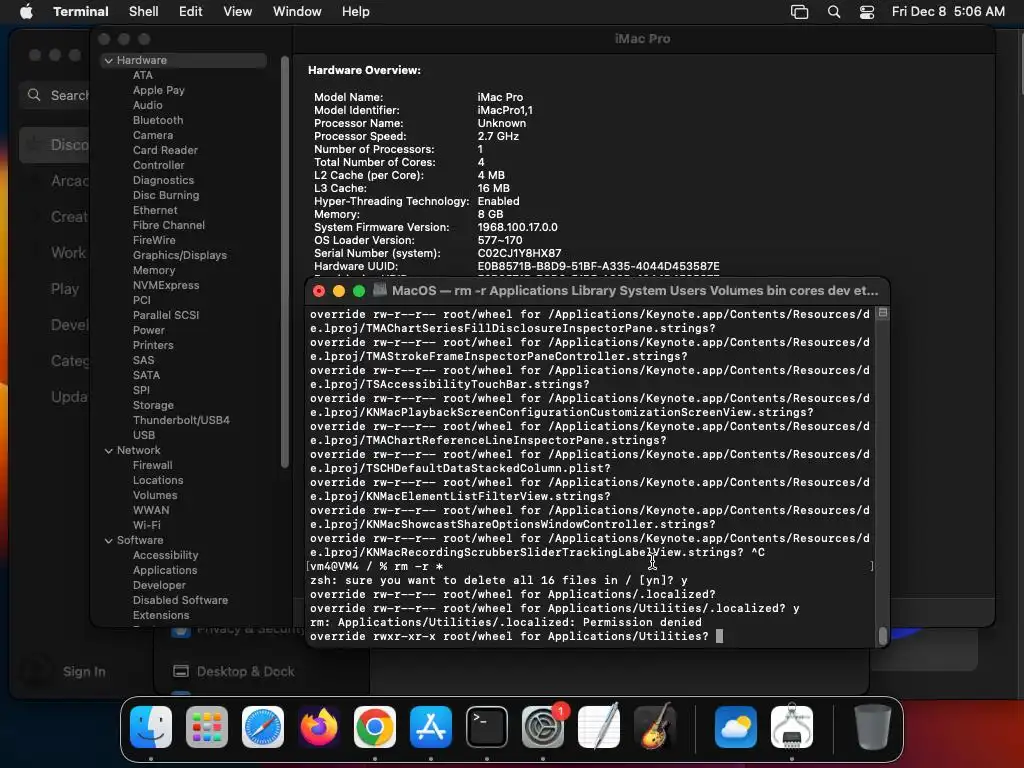Viewport: 1024px width, 768px height.
Task: Select Firewall under Network
Action: click(x=152, y=466)
